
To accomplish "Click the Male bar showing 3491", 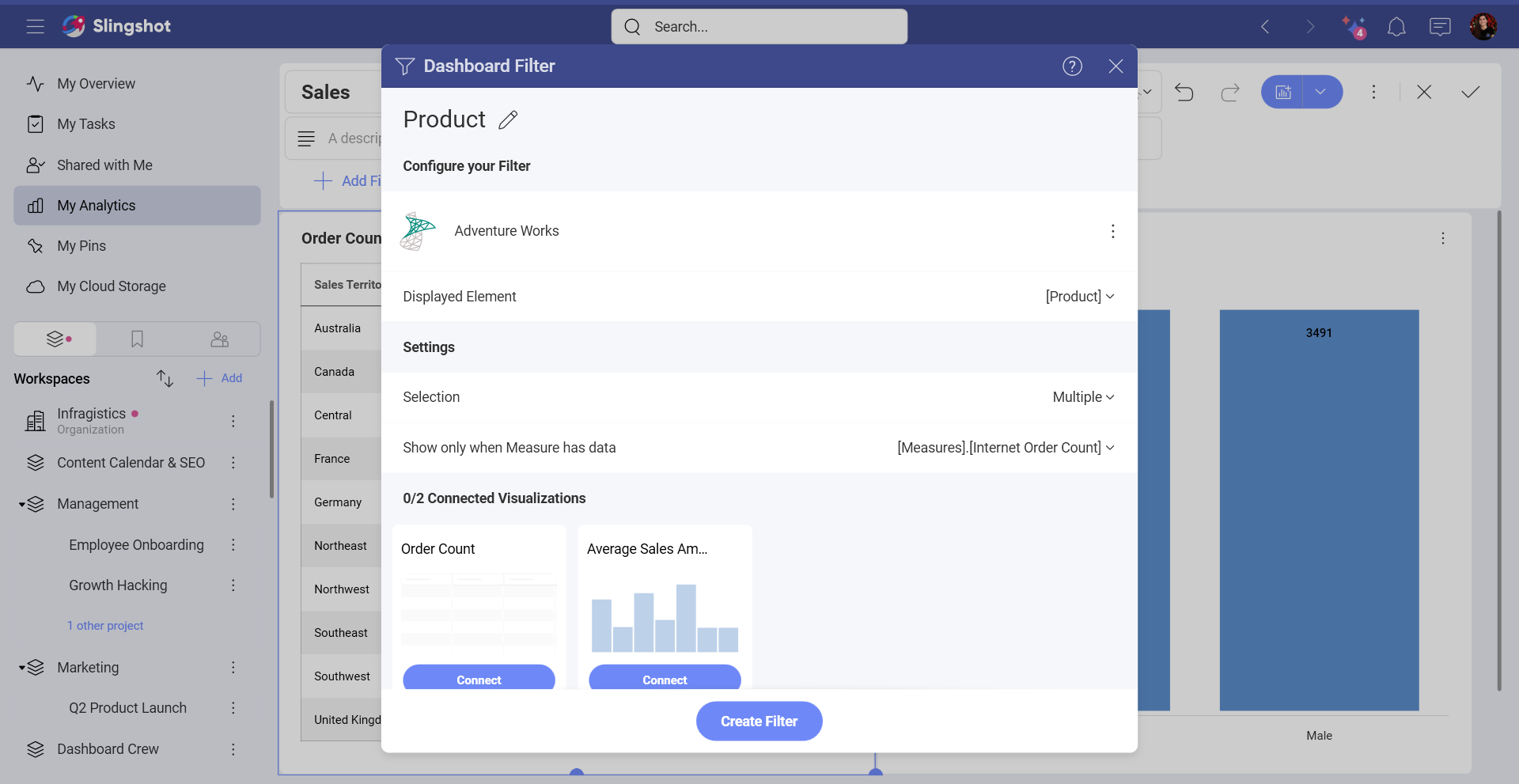I will pyautogui.click(x=1319, y=510).
